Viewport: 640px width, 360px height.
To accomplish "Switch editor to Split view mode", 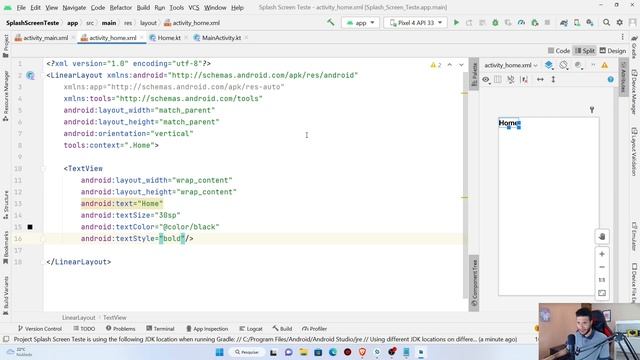I will (x=585, y=51).
